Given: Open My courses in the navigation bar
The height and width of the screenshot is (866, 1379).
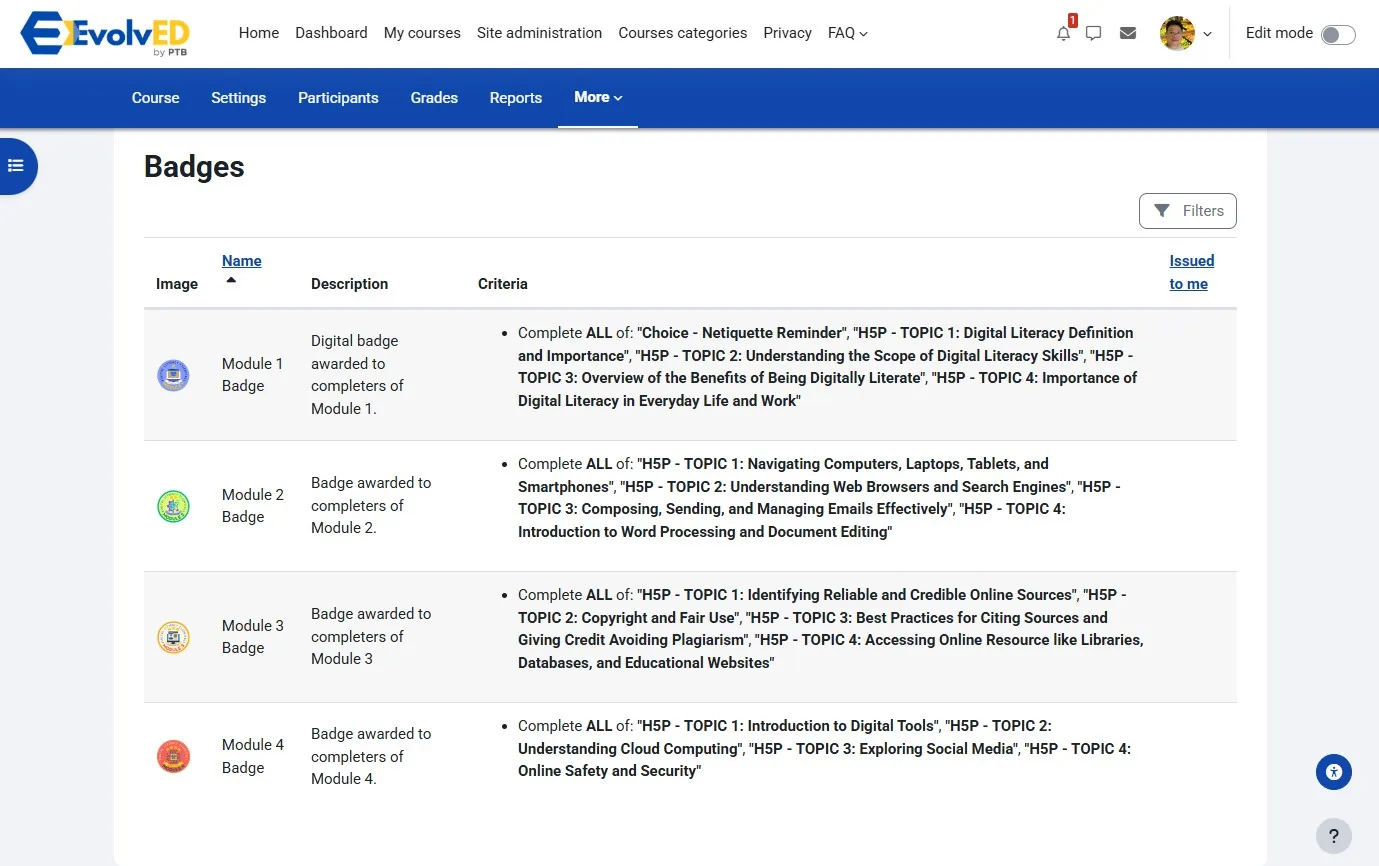Looking at the screenshot, I should [422, 33].
